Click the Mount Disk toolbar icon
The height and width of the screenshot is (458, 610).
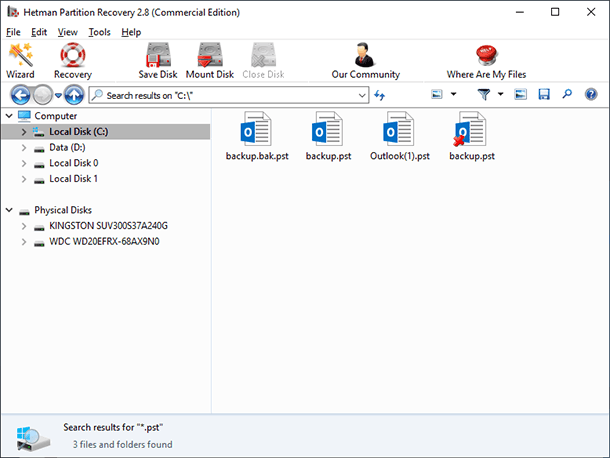click(210, 55)
